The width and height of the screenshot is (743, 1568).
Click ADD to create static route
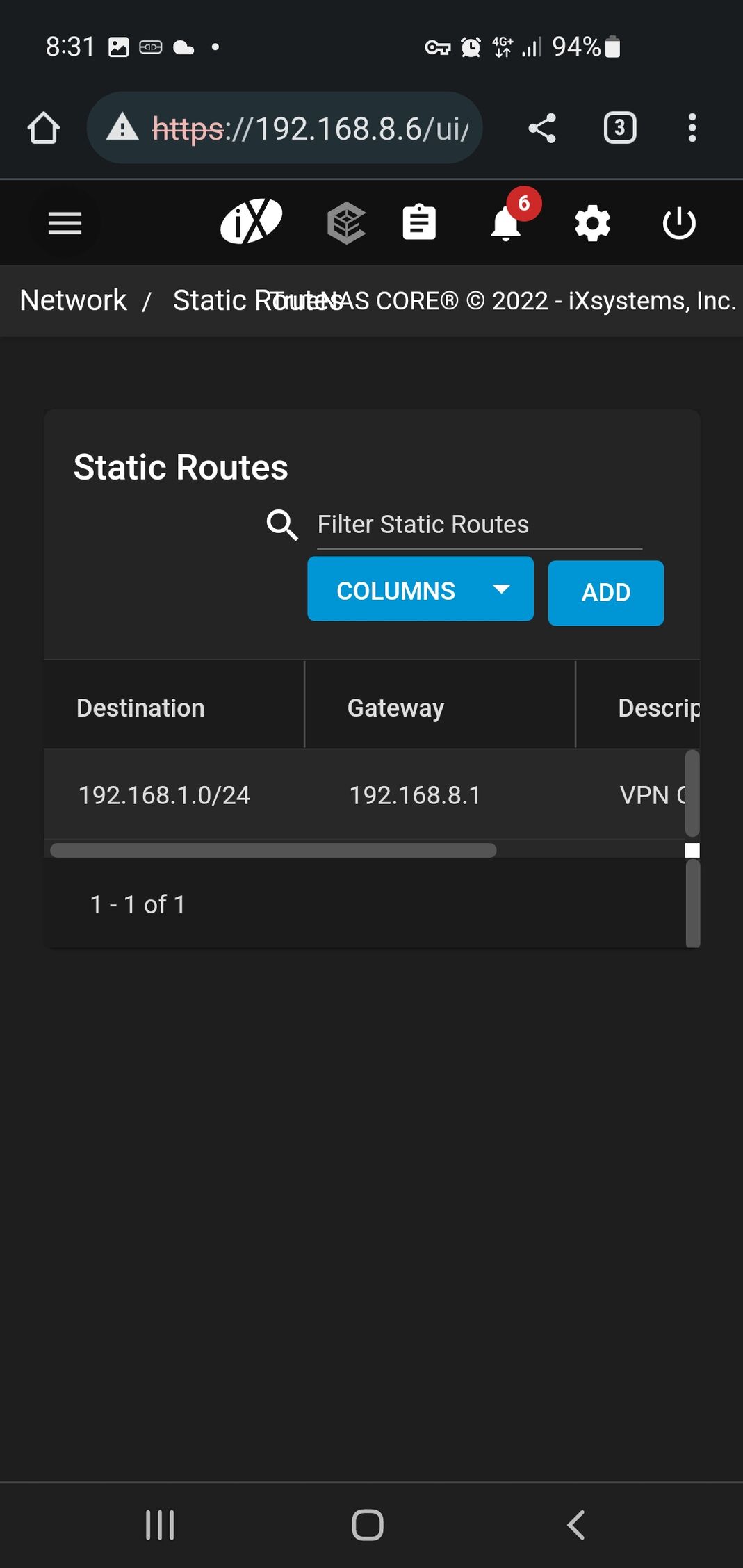tap(605, 593)
